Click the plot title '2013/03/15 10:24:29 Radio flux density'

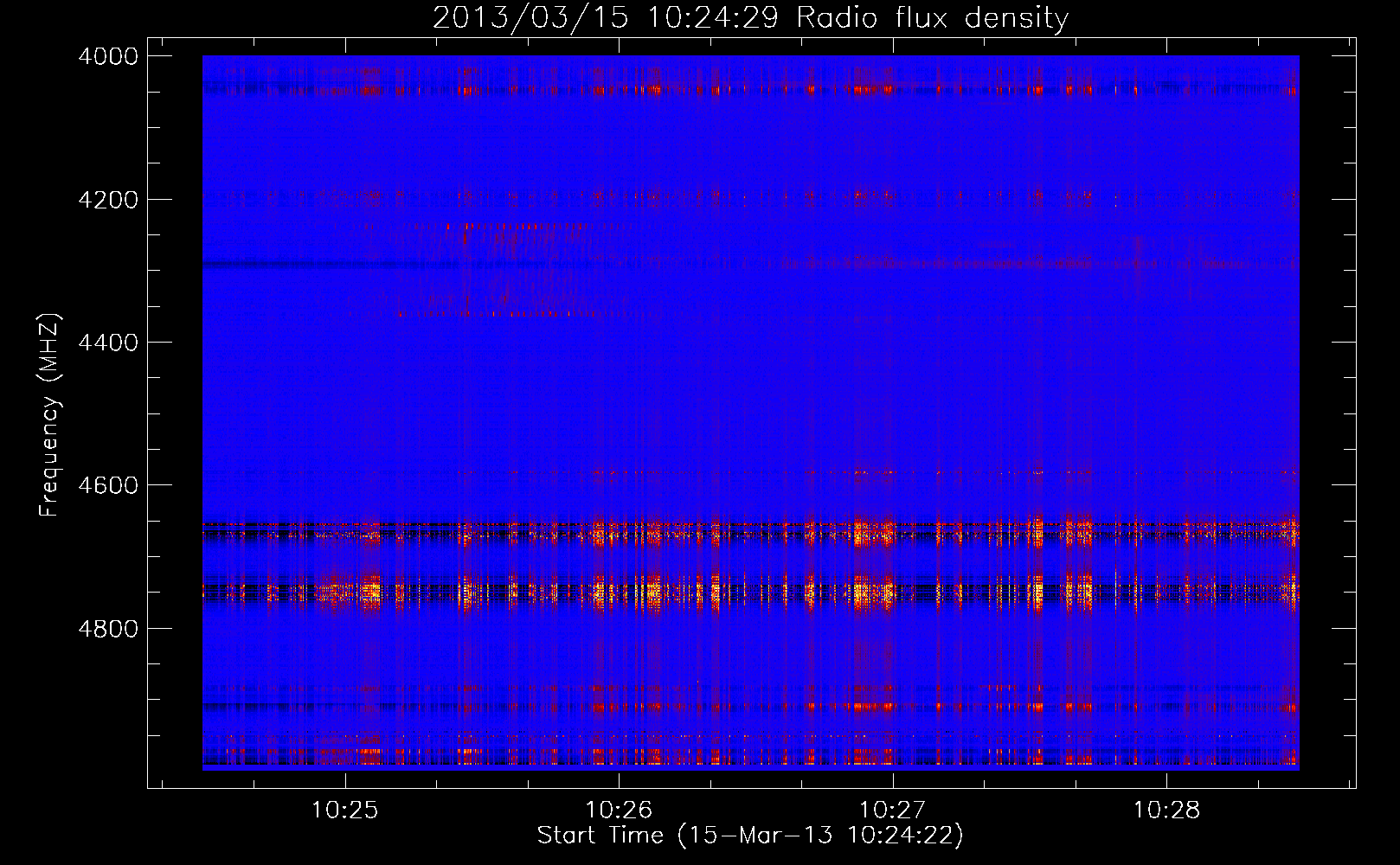[750, 17]
